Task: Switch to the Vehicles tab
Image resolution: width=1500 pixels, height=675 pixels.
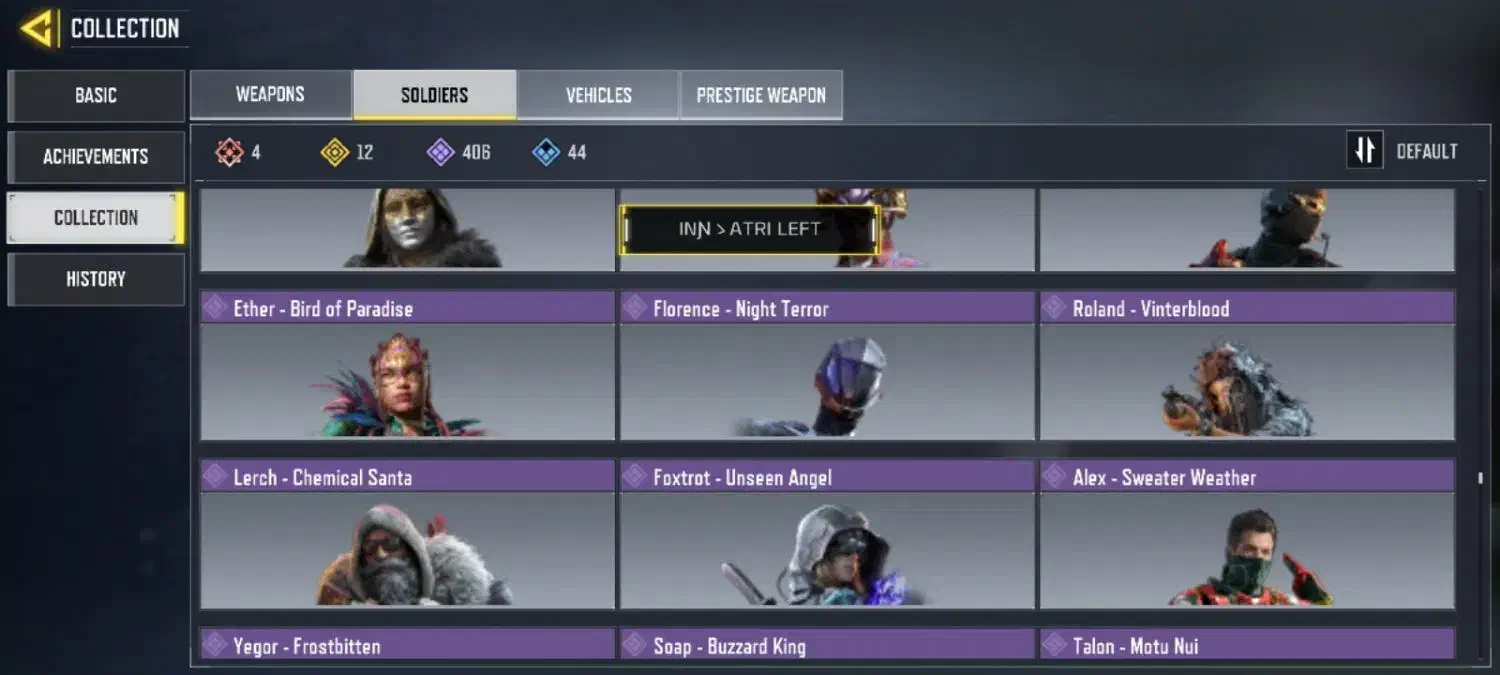Action: point(598,95)
